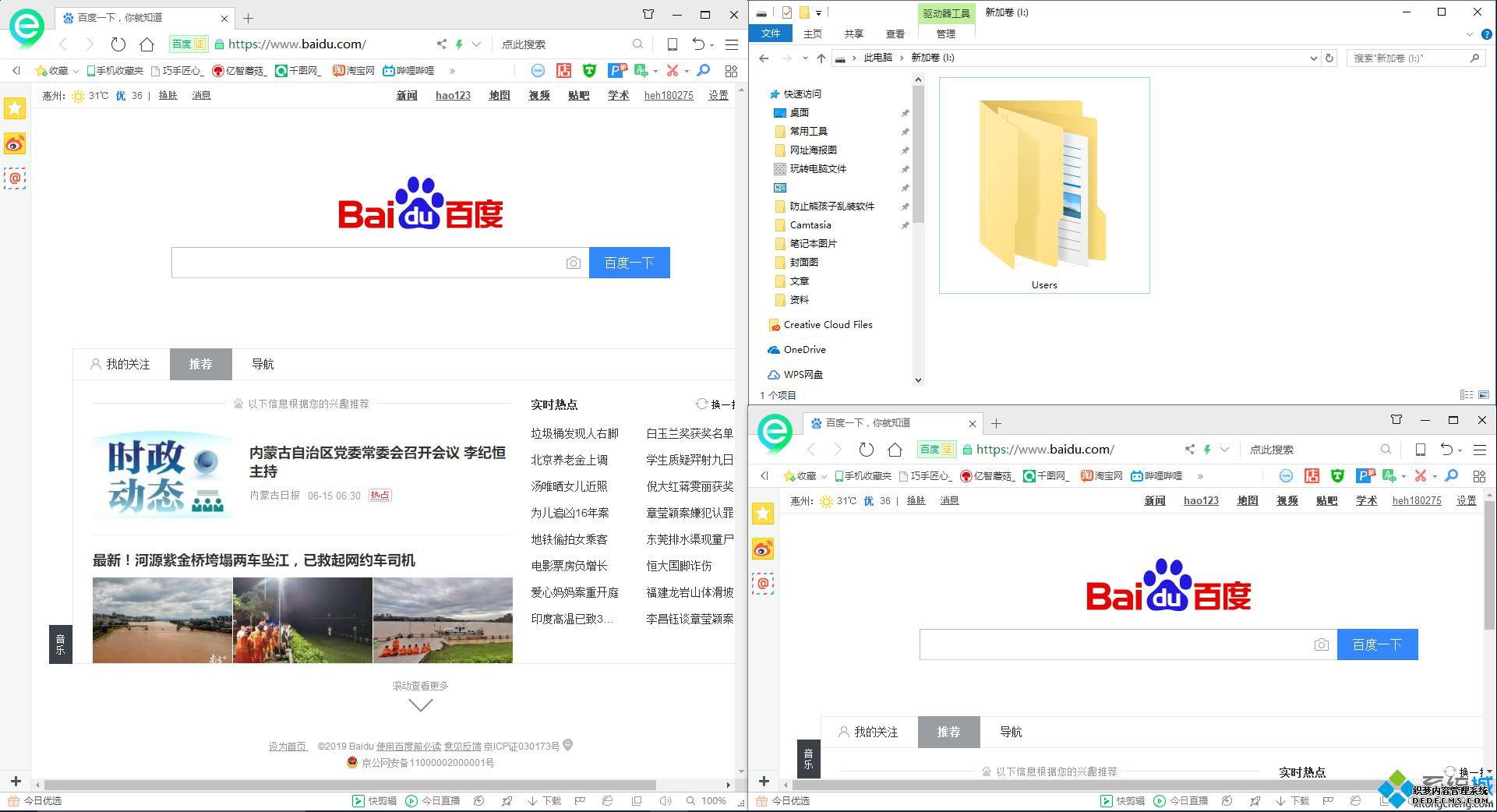
Task: Click the camera image-search icon in left Baidu search box
Action: (x=574, y=263)
